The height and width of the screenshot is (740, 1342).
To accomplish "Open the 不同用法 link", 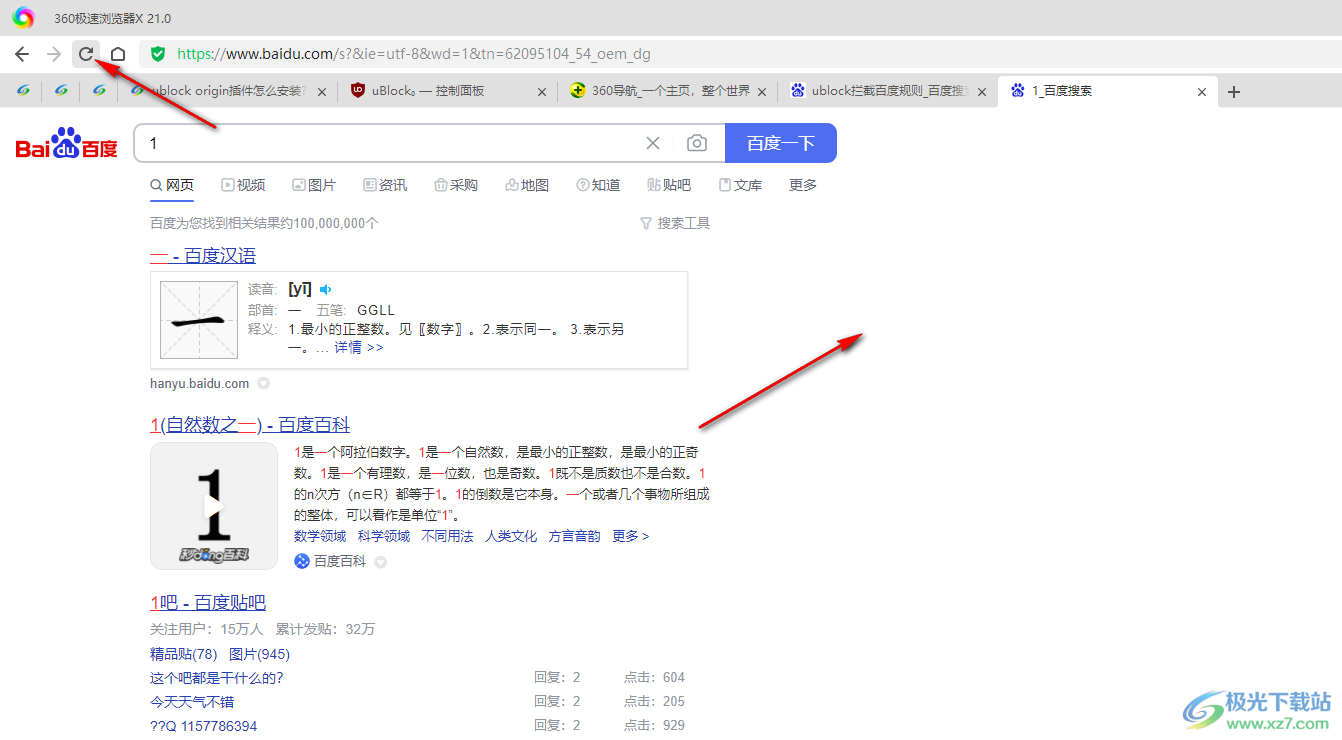I will pyautogui.click(x=447, y=536).
